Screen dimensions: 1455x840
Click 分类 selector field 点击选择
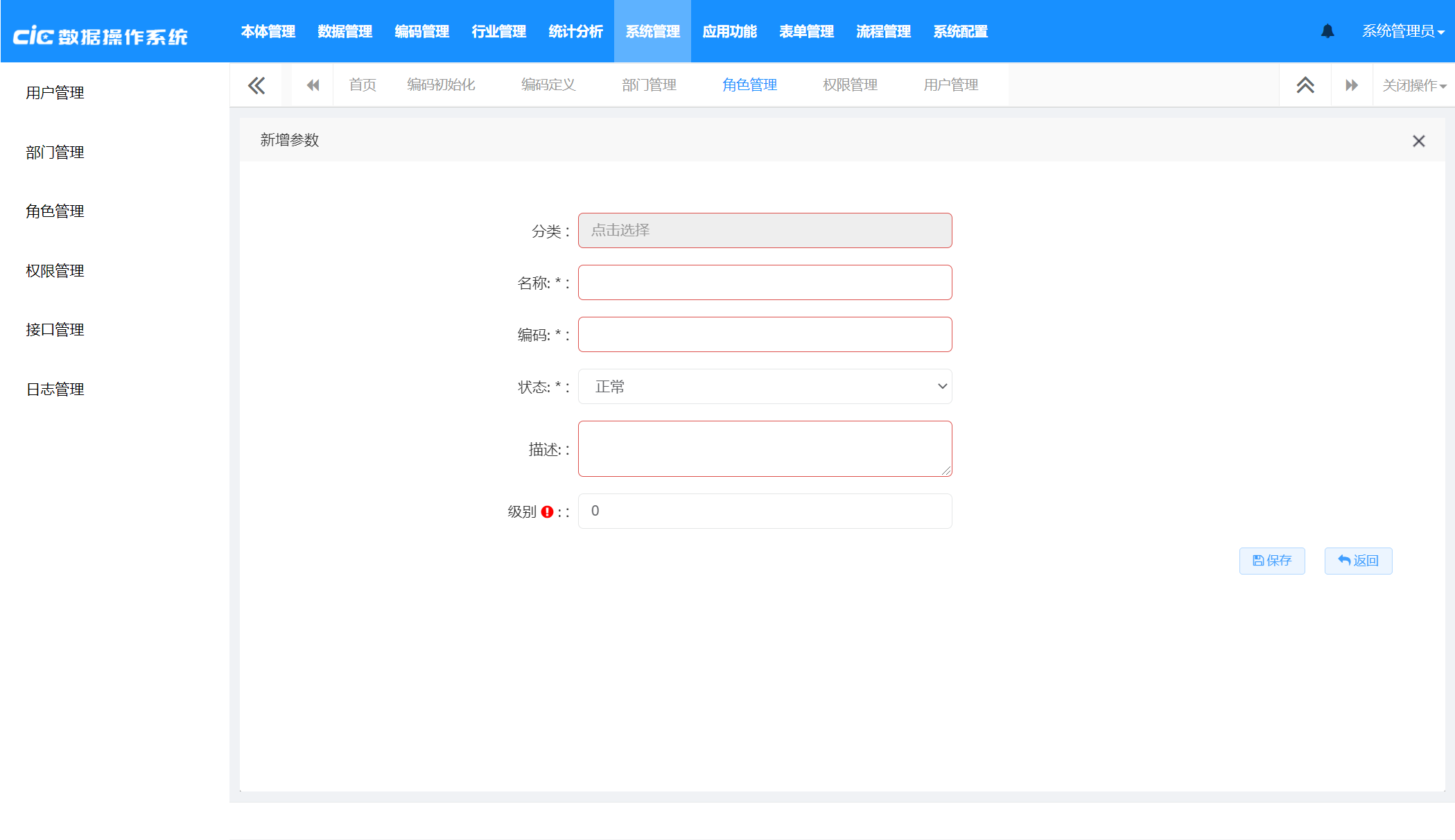tap(765, 231)
